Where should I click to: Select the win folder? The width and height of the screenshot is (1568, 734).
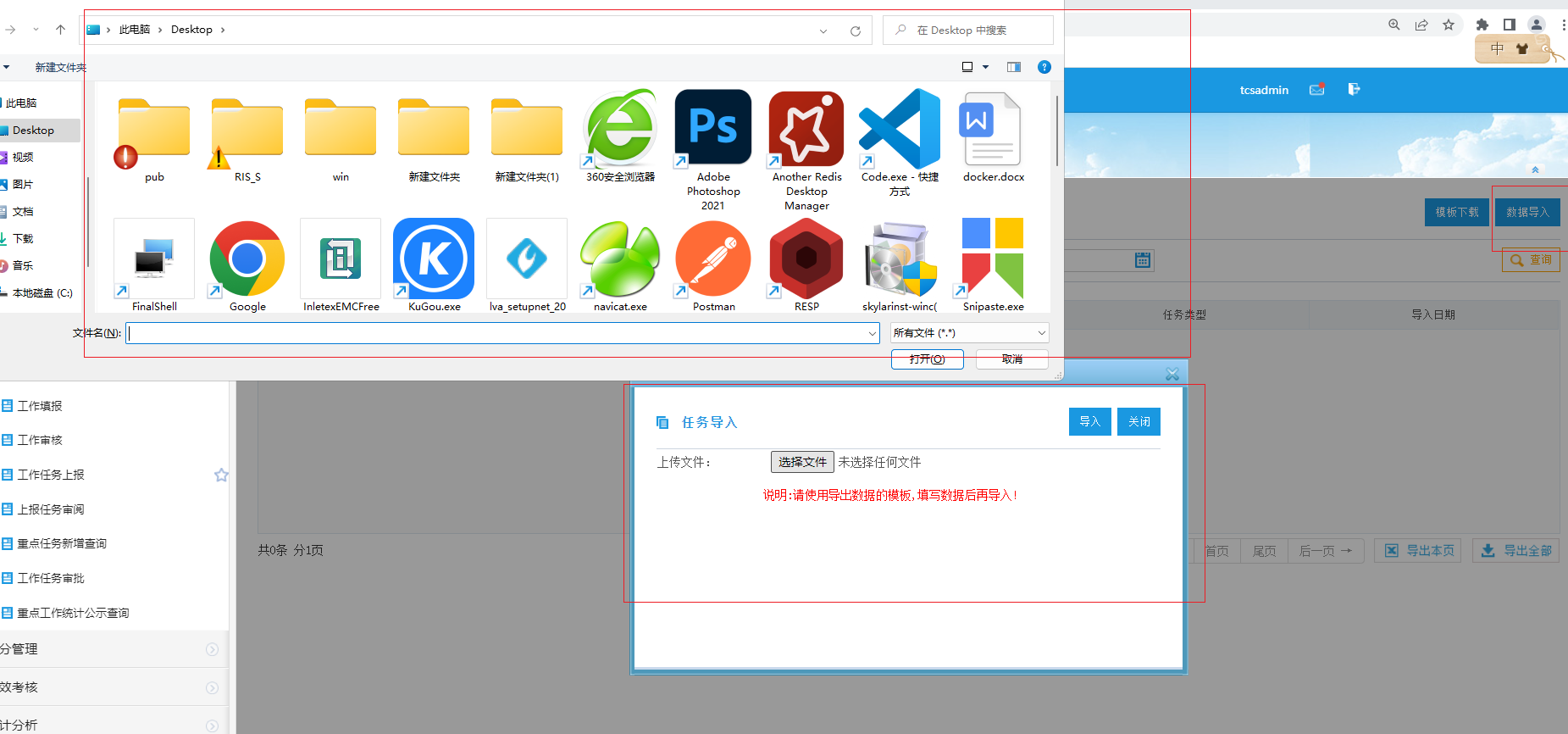coord(340,140)
